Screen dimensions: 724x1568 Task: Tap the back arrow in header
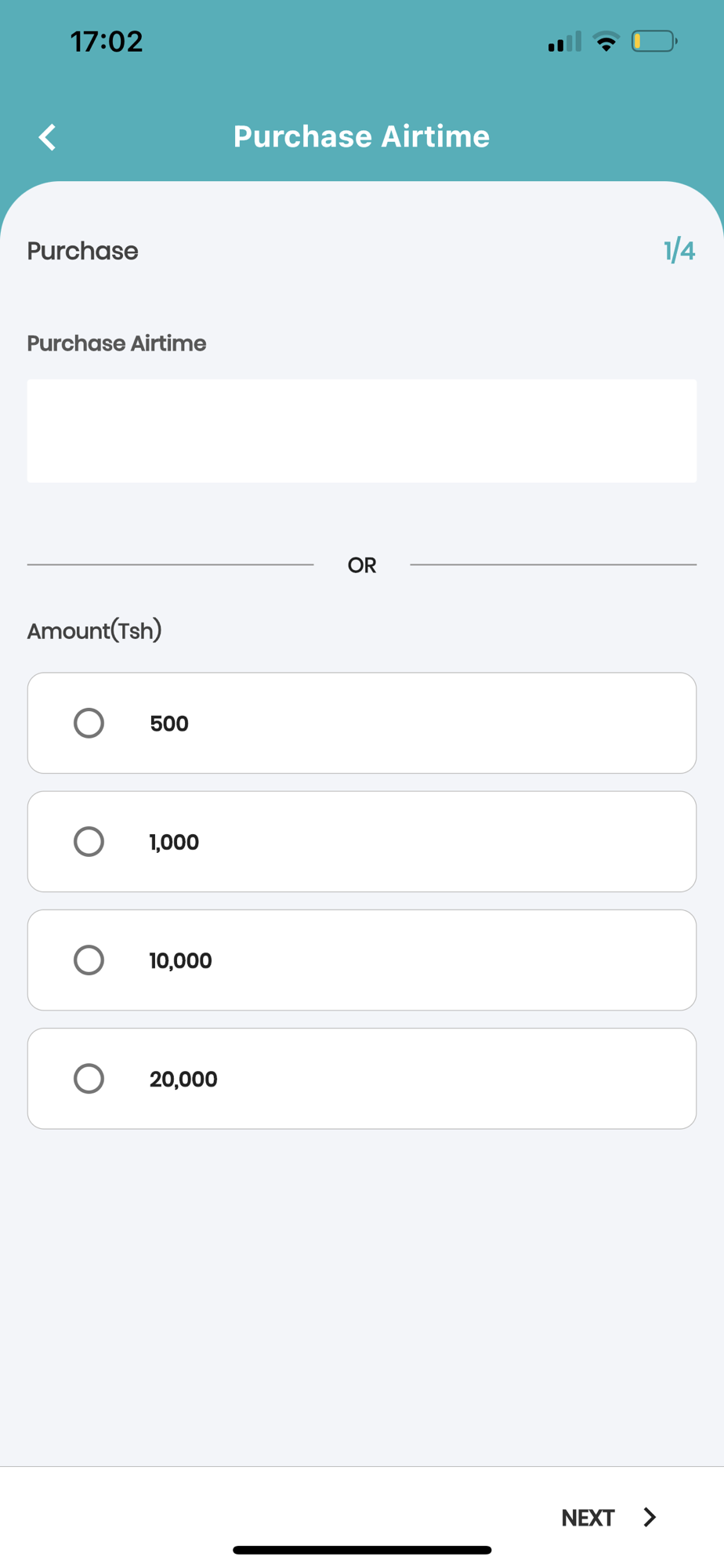click(x=48, y=137)
